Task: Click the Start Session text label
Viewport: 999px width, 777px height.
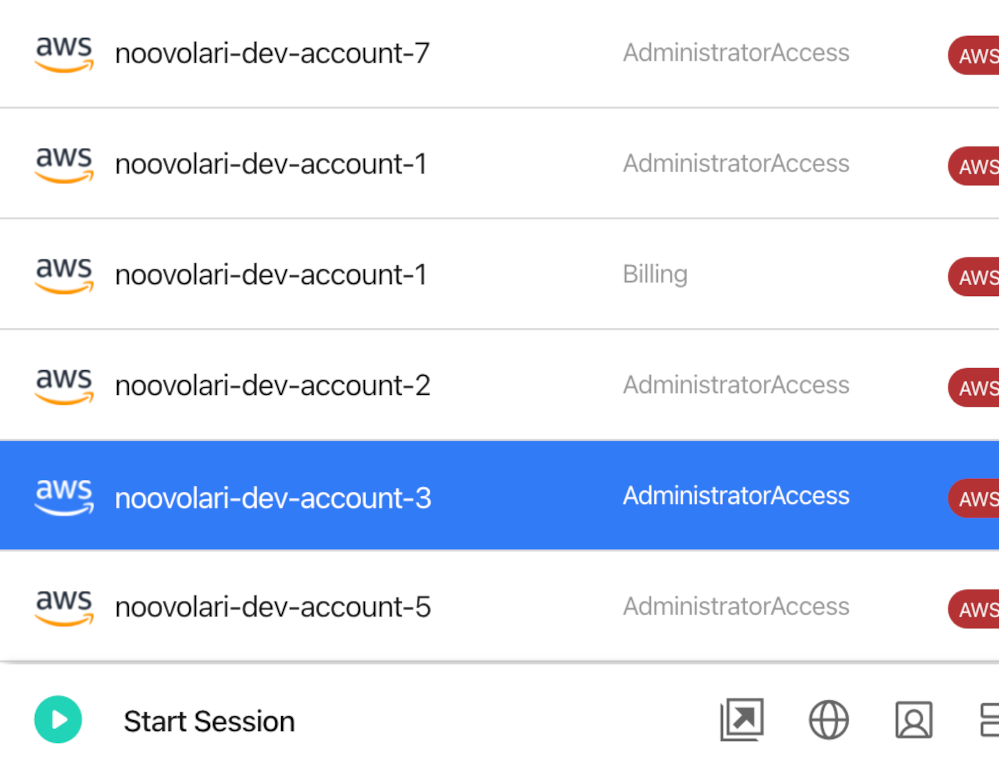Action: pos(209,722)
